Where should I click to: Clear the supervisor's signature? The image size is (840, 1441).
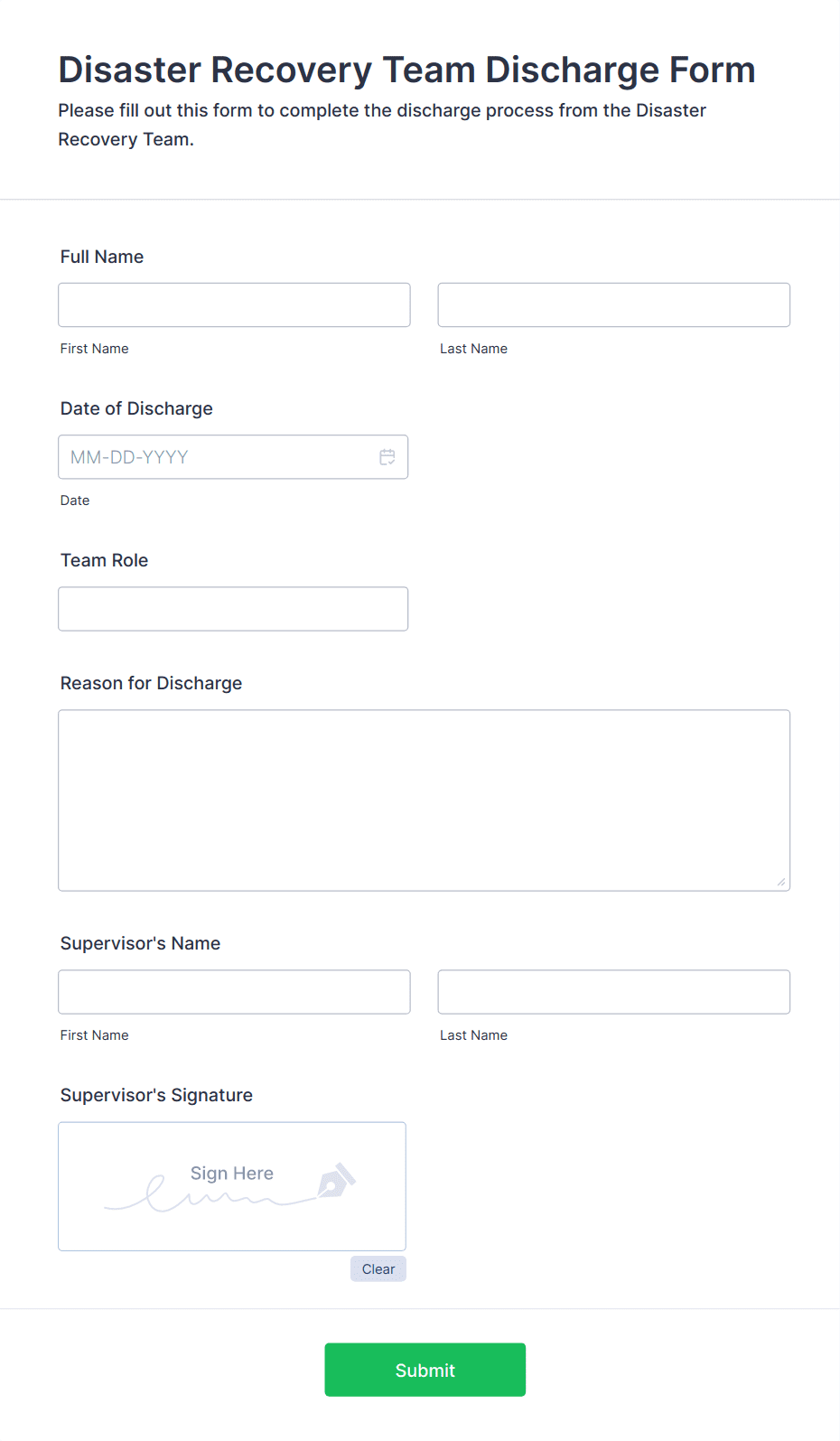tap(378, 1268)
